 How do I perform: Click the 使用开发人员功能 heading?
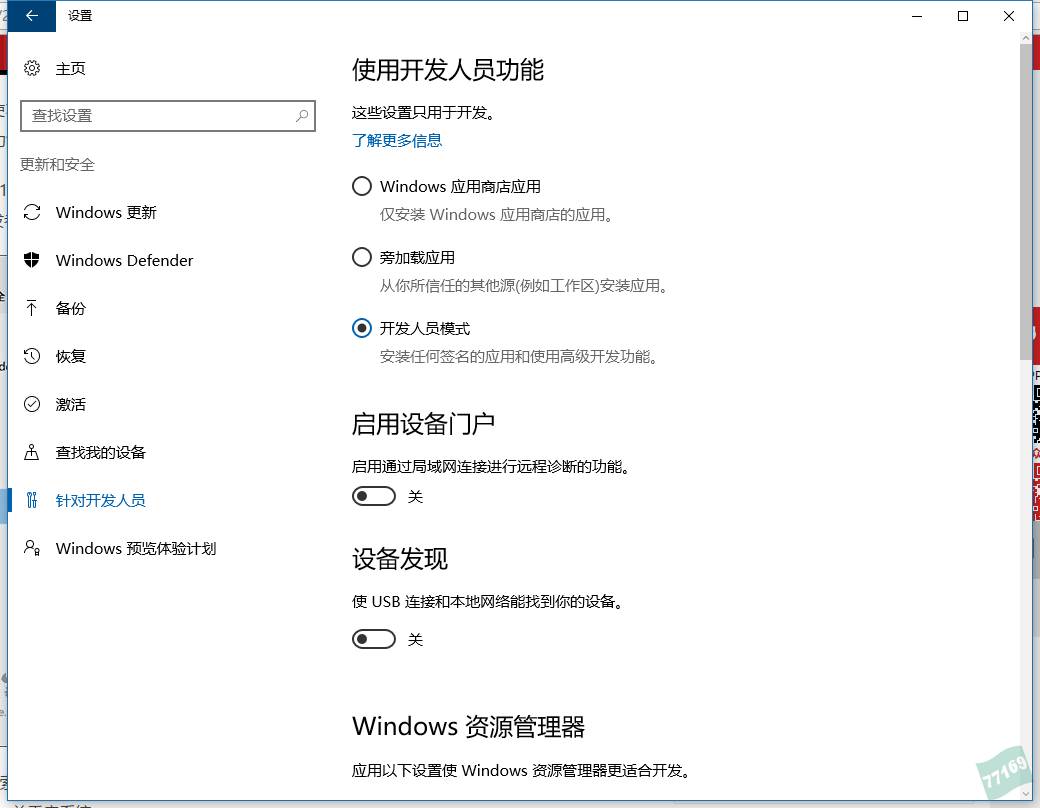(x=448, y=70)
